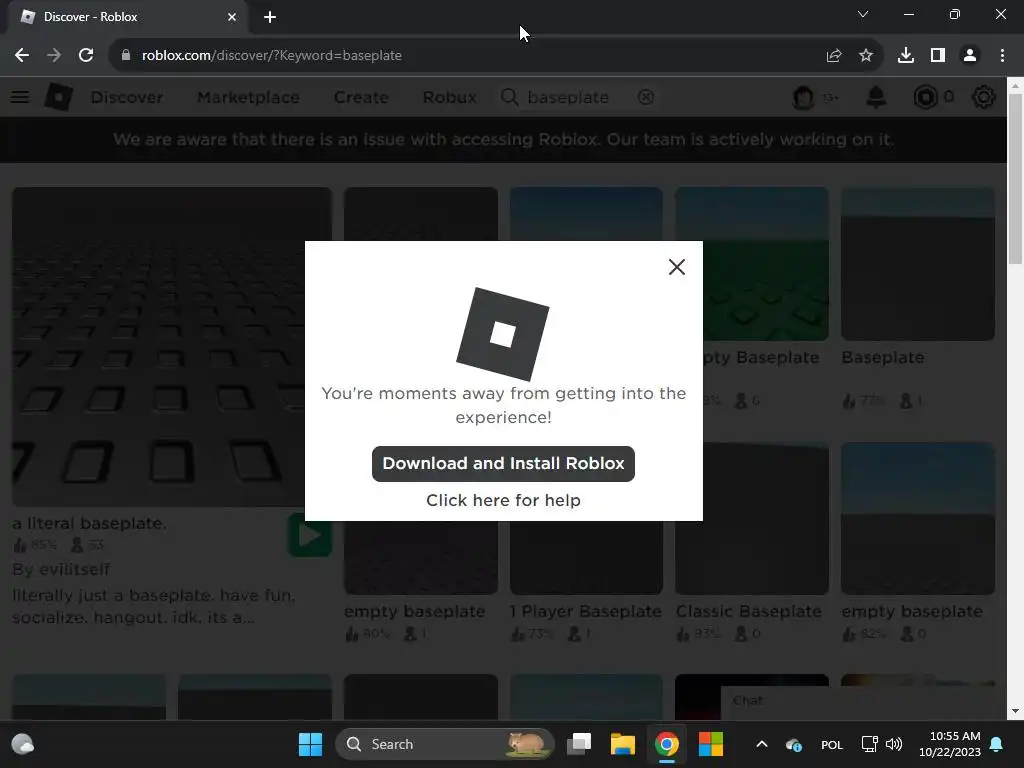This screenshot has height=768, width=1024.
Task: Click the address bar URL
Action: [x=272, y=56]
